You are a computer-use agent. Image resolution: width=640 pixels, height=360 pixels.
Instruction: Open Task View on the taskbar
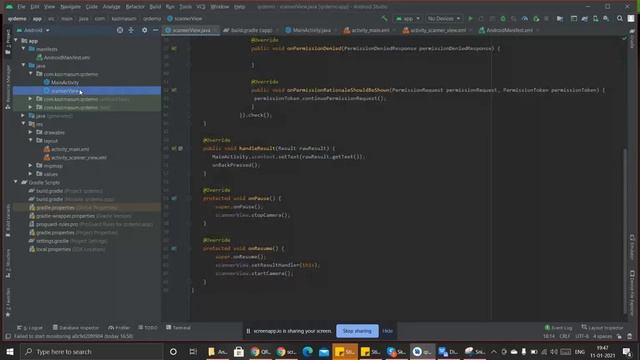click(x=193, y=351)
